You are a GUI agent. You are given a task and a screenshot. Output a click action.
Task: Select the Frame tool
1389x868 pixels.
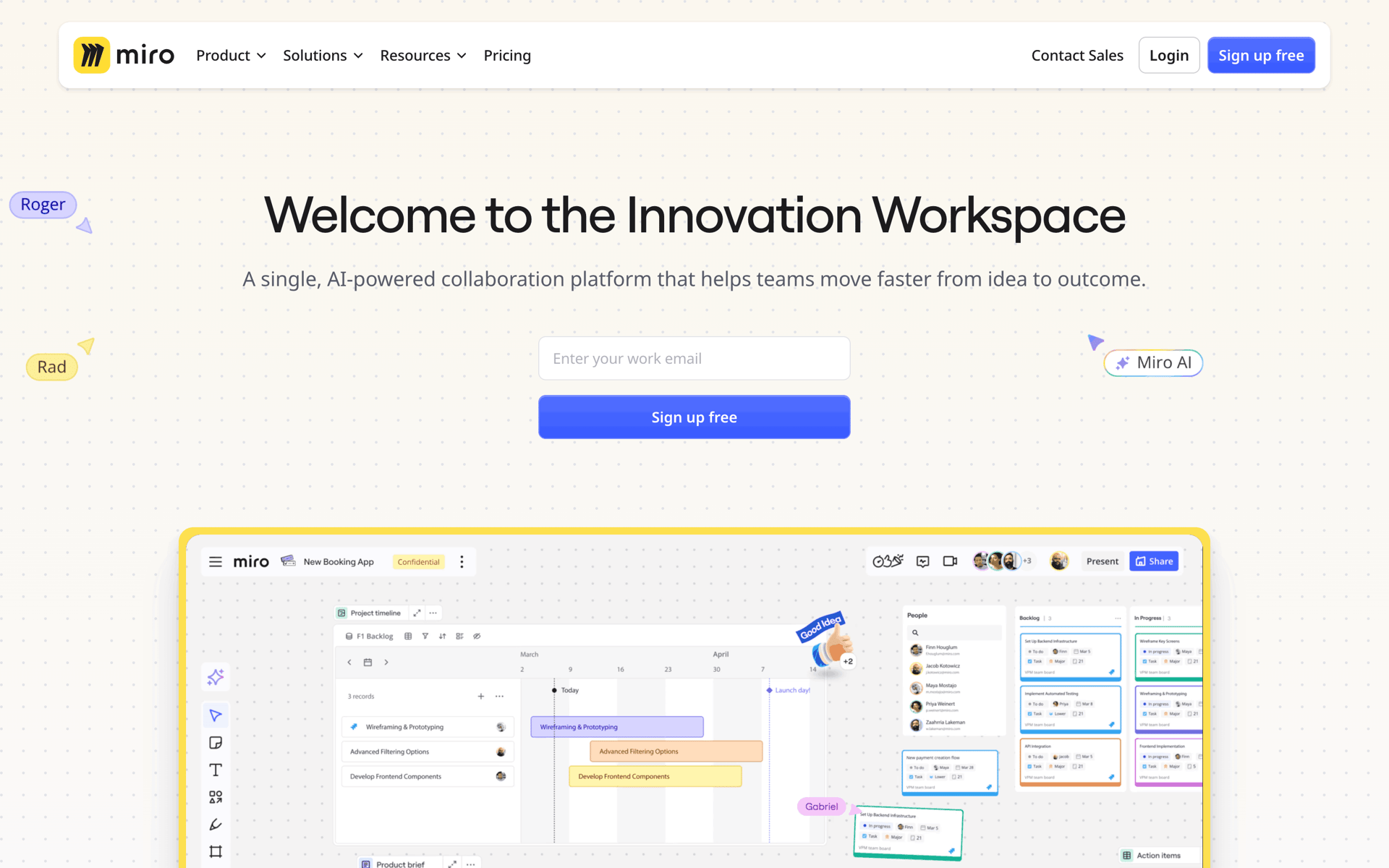click(x=216, y=851)
